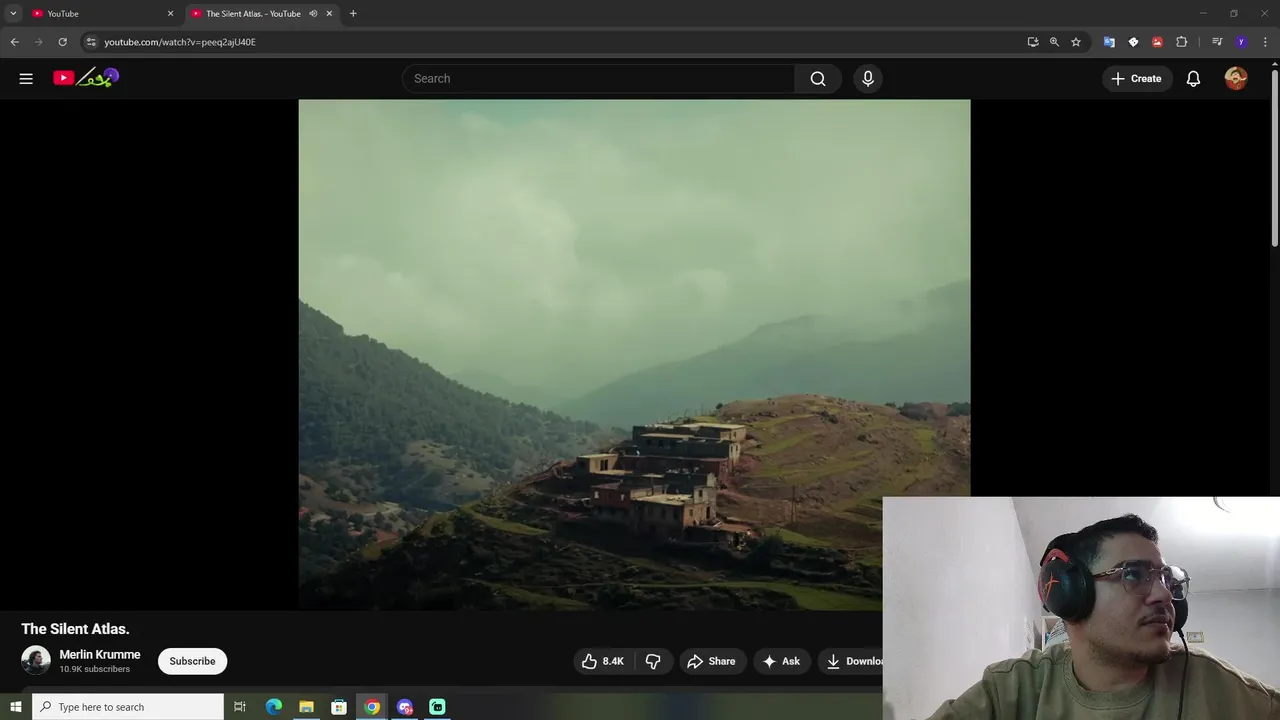Open Merlin Krumme channel avatar
Viewport: 1280px width, 720px height.
[36, 661]
